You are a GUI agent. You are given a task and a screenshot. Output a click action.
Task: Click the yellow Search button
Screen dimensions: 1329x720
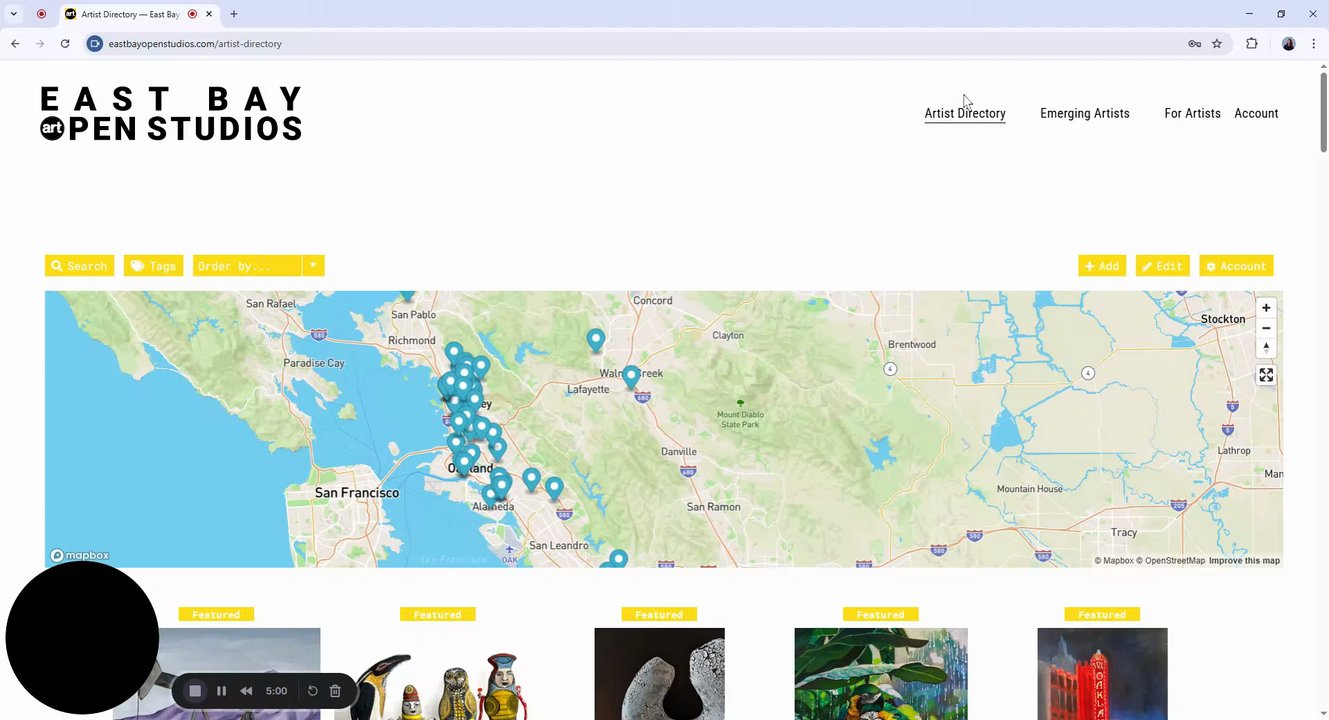79,266
